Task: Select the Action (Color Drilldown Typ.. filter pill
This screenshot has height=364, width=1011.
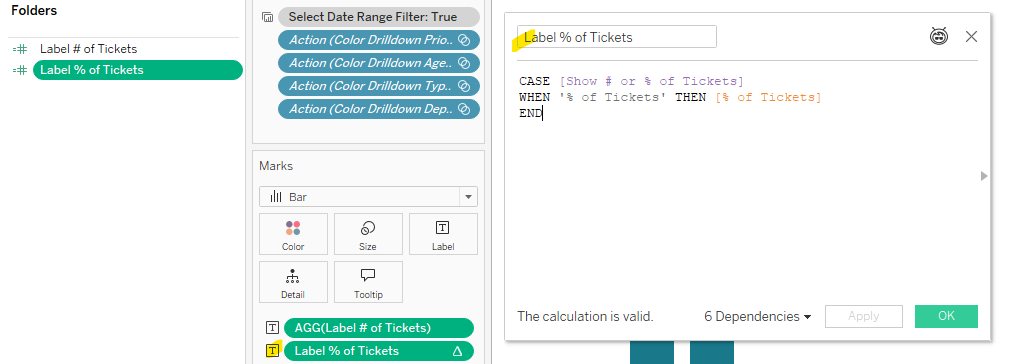Action: [379, 86]
